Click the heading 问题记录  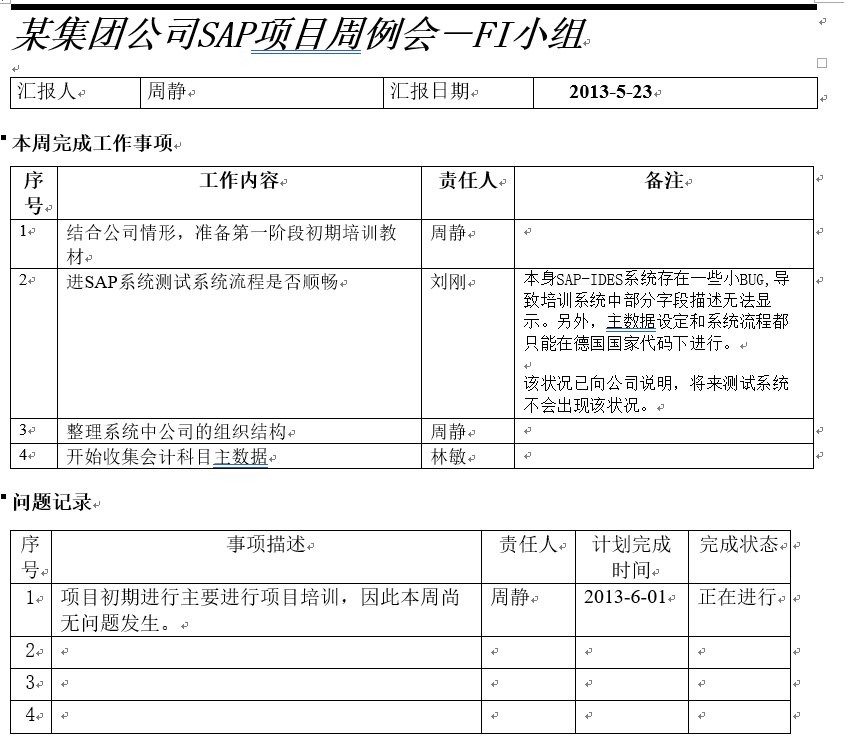52,502
